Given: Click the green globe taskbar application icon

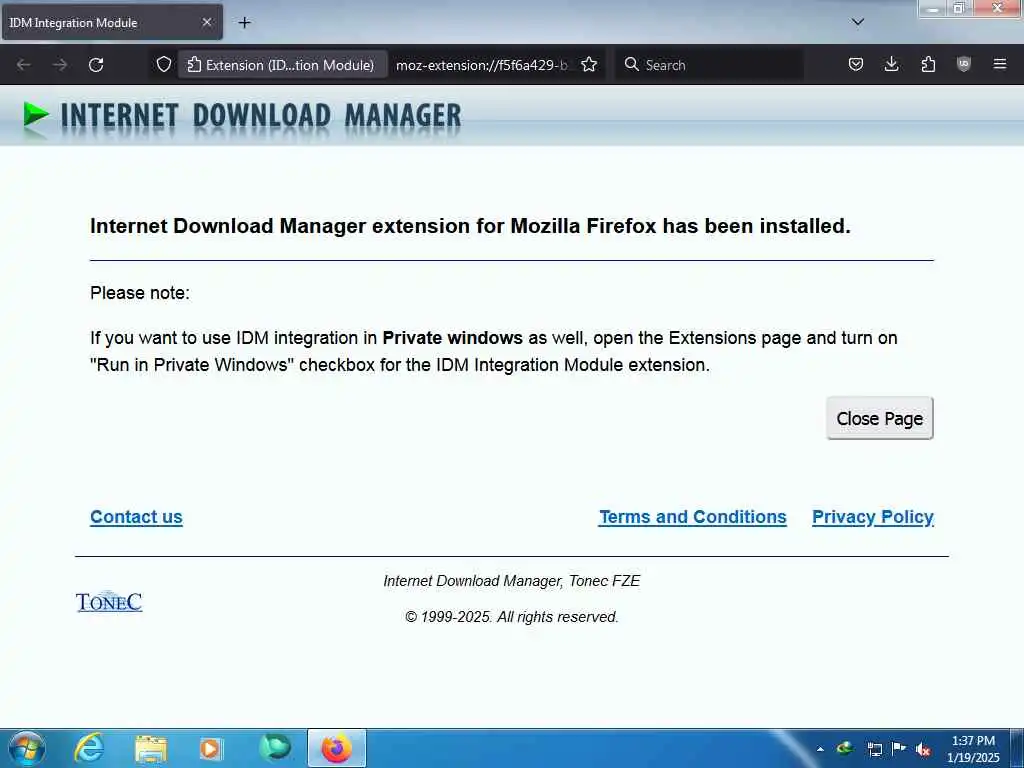Looking at the screenshot, I should [274, 749].
